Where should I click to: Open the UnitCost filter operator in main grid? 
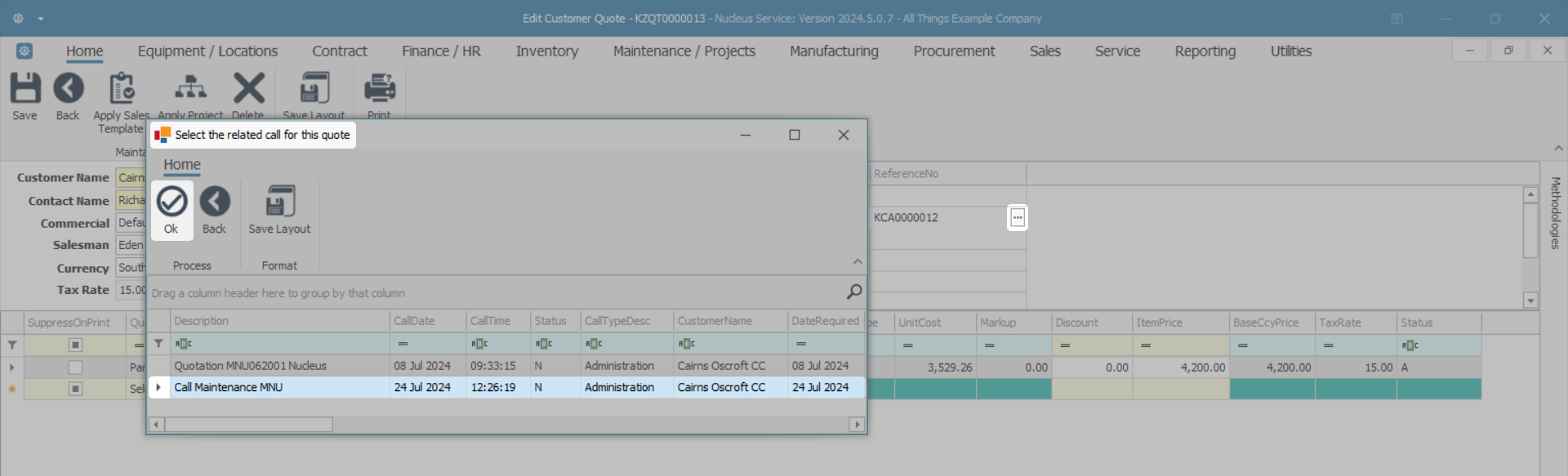coord(908,345)
